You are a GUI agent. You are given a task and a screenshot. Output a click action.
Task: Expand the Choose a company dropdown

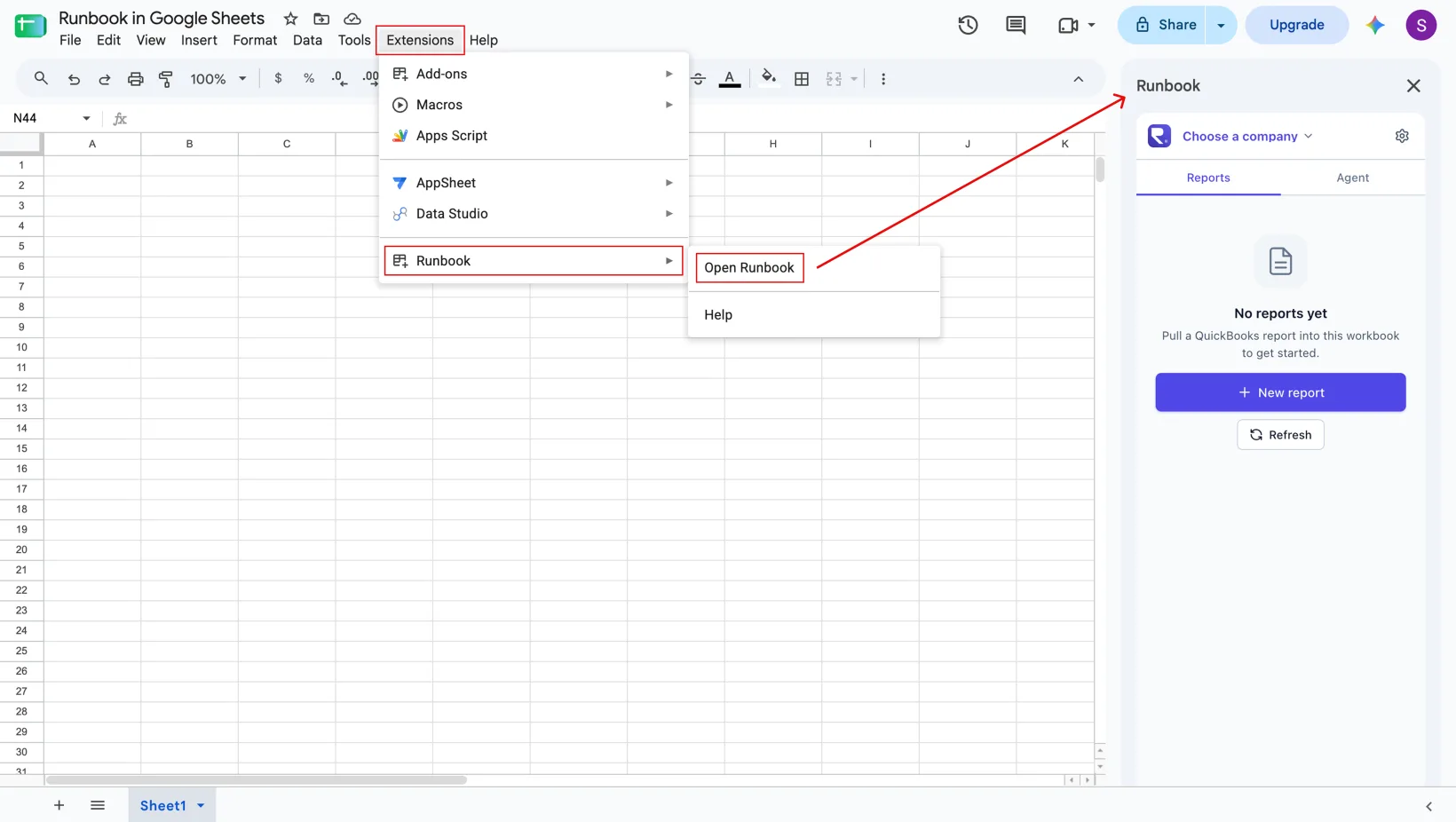pyautogui.click(x=1247, y=136)
